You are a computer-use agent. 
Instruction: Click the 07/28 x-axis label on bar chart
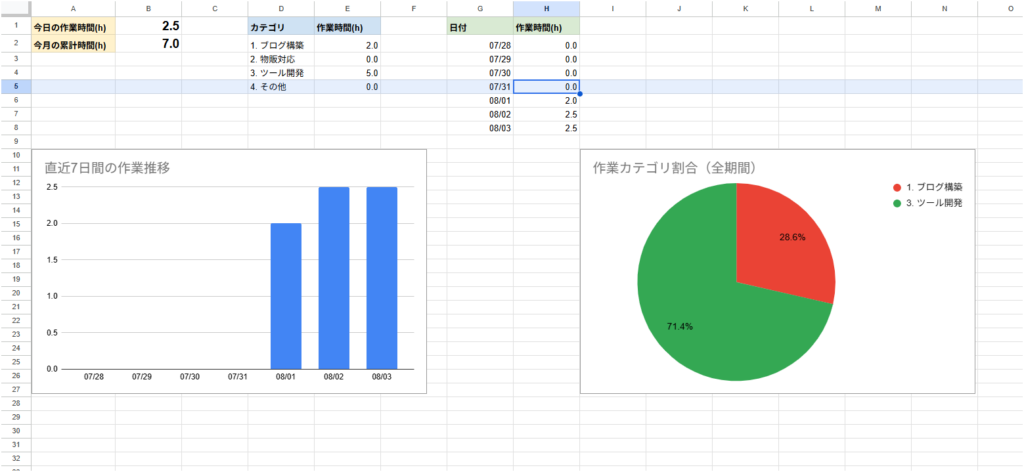click(94, 377)
